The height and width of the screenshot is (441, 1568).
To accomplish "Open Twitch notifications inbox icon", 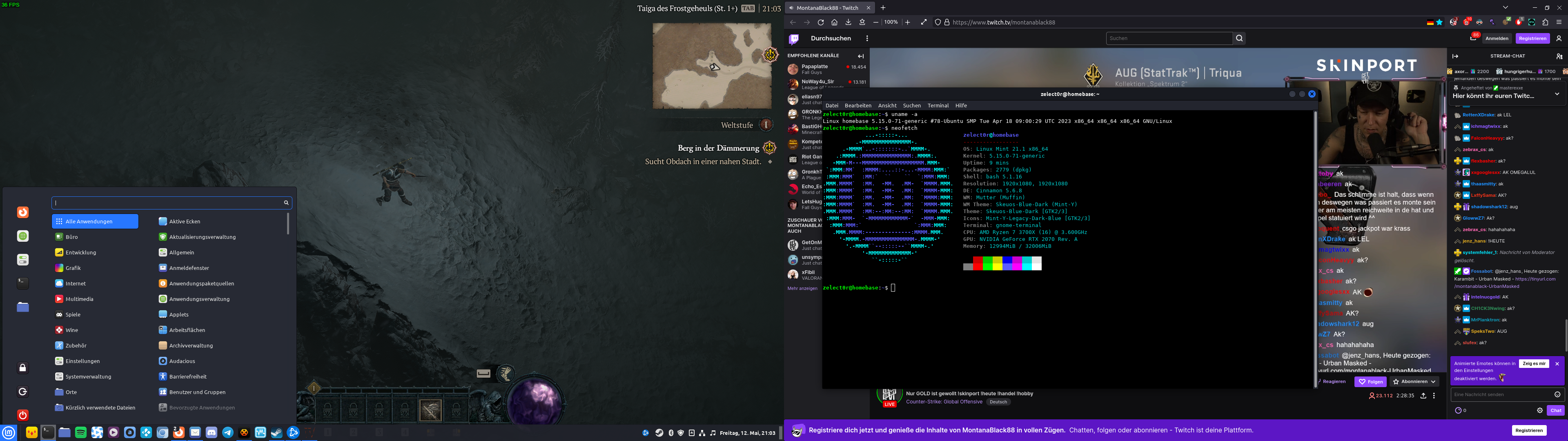I will pyautogui.click(x=1473, y=38).
